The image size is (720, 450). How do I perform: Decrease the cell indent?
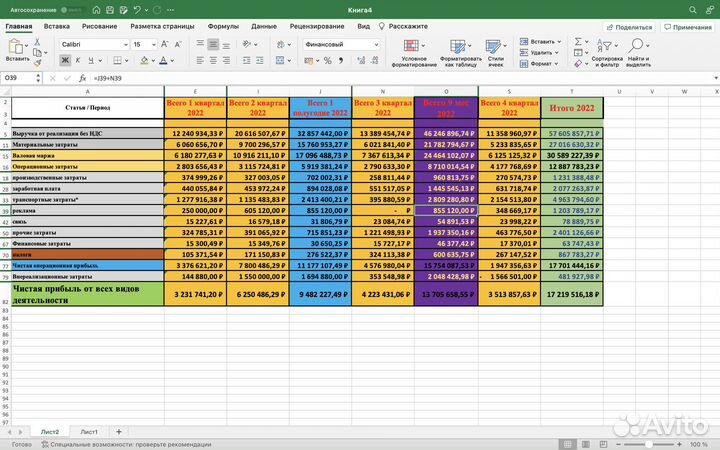(247, 60)
